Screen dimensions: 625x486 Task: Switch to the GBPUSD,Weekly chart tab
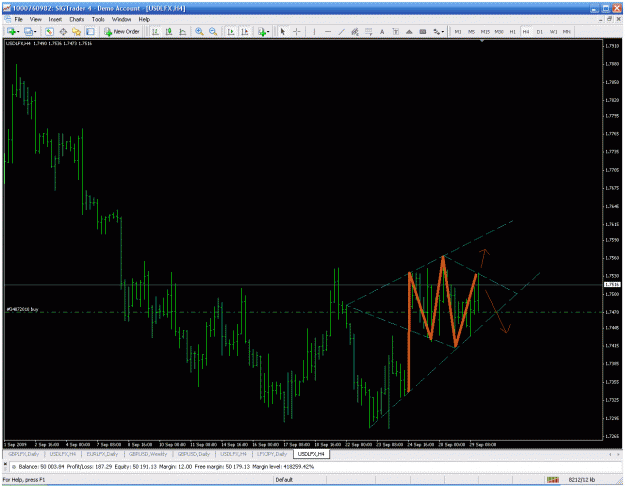[x=148, y=454]
